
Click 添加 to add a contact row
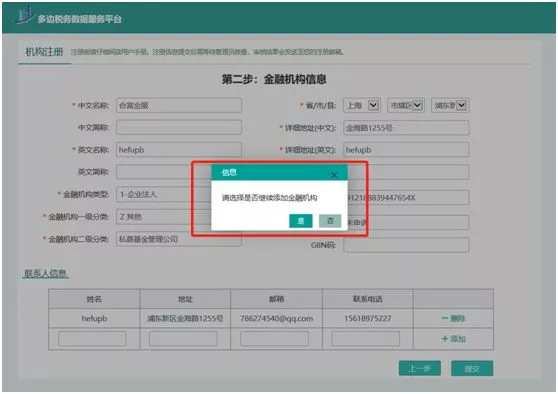tap(453, 339)
